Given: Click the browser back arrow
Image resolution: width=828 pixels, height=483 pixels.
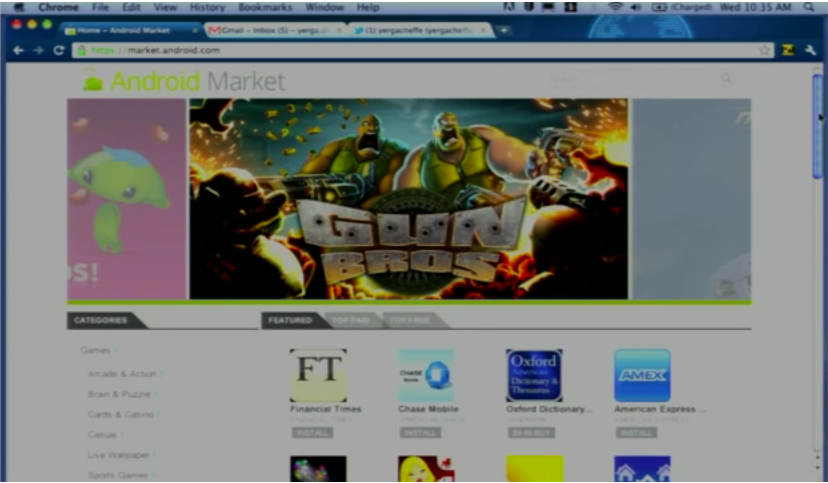Looking at the screenshot, I should click(x=20, y=50).
